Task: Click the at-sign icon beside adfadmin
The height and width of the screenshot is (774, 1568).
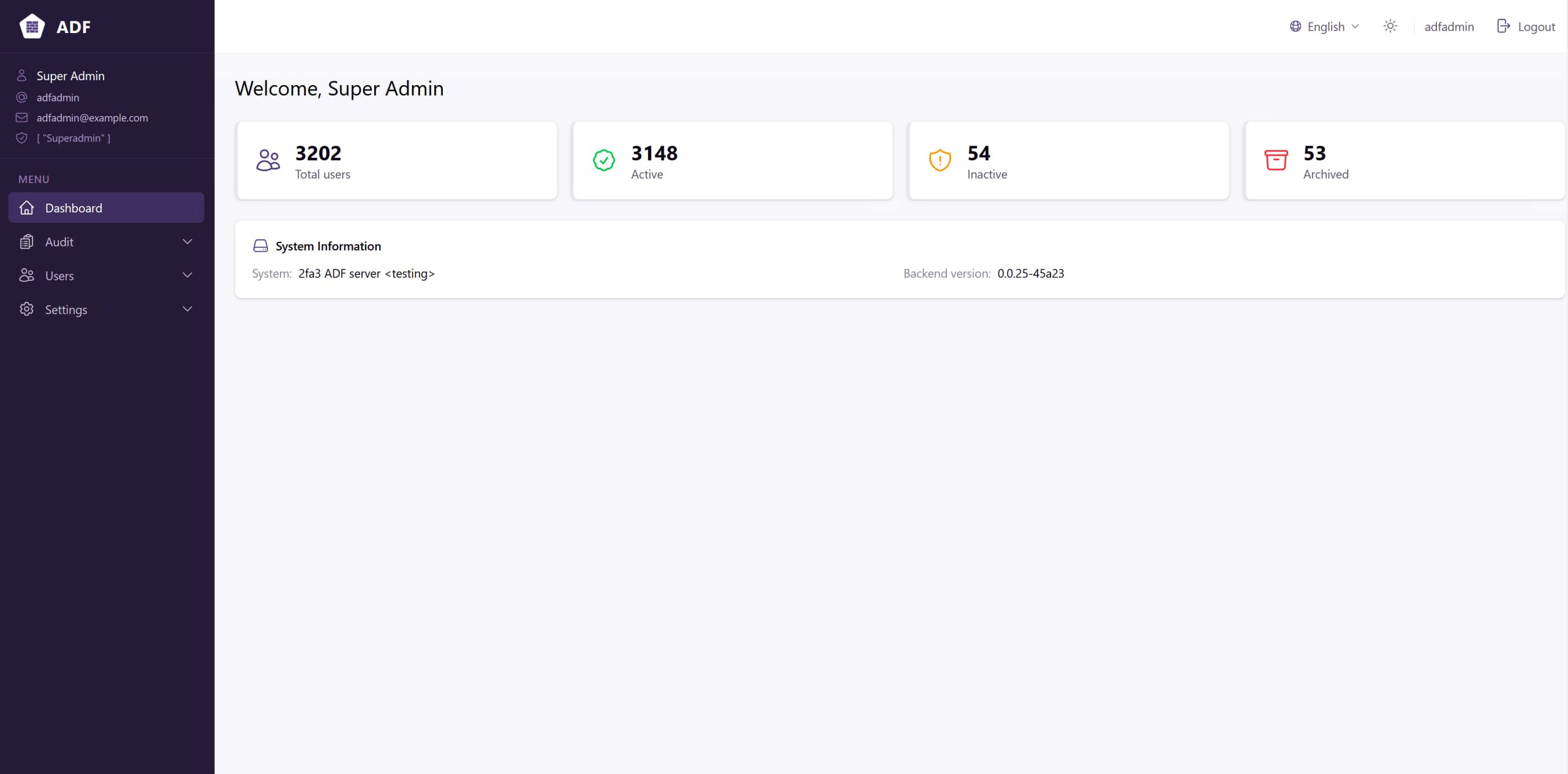Action: pyautogui.click(x=21, y=97)
